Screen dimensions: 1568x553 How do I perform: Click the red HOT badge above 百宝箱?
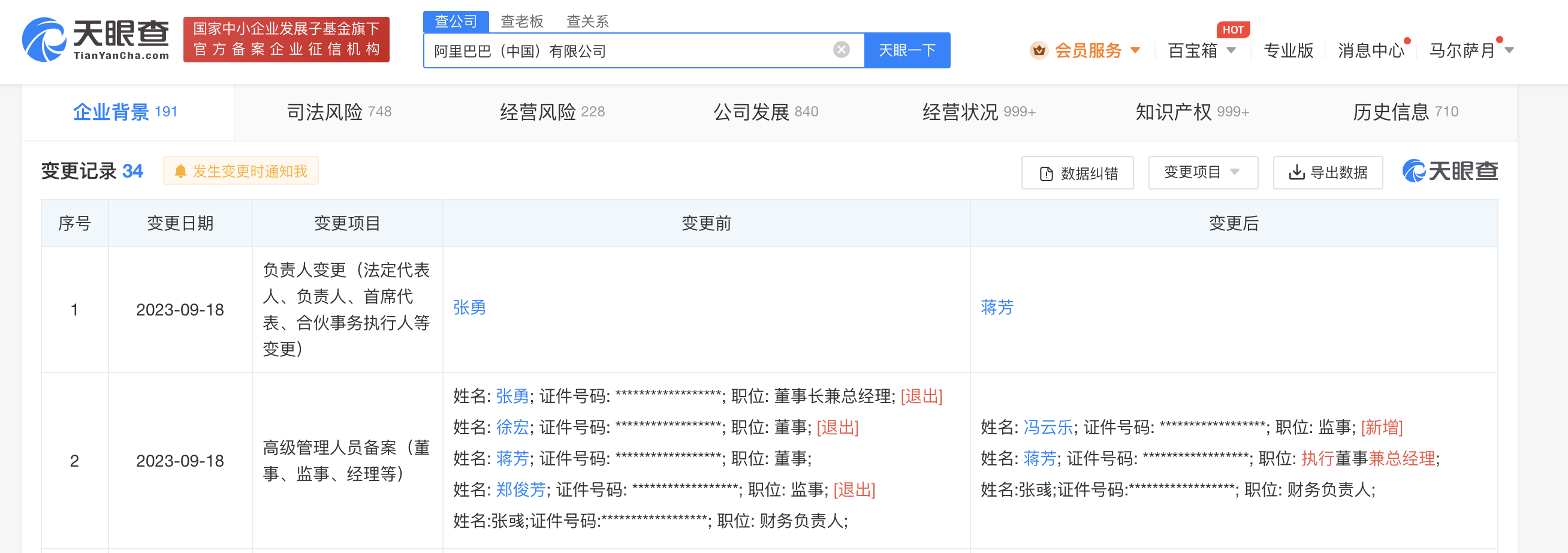(1232, 29)
